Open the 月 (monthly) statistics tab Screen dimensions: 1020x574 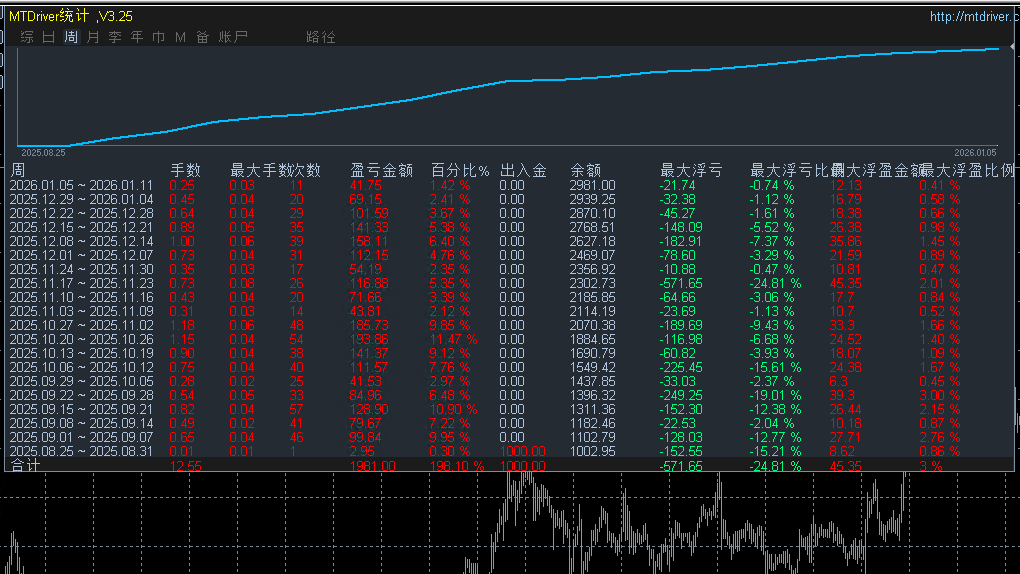93,37
